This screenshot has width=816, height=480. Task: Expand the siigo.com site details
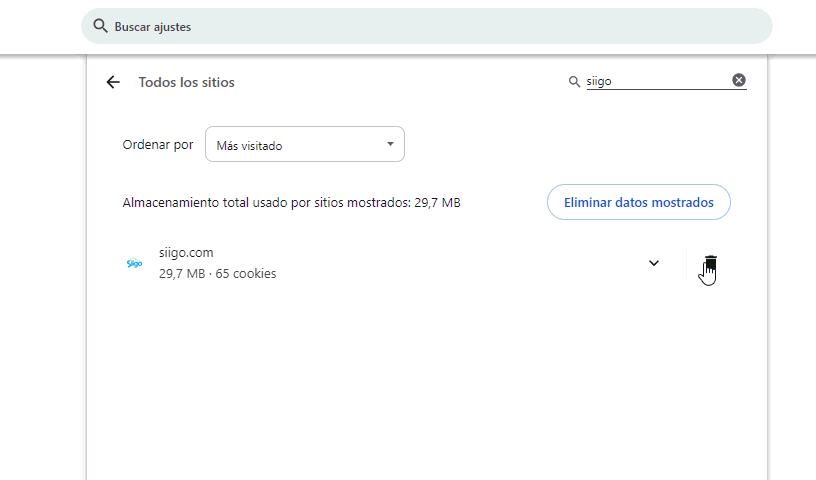tap(654, 263)
